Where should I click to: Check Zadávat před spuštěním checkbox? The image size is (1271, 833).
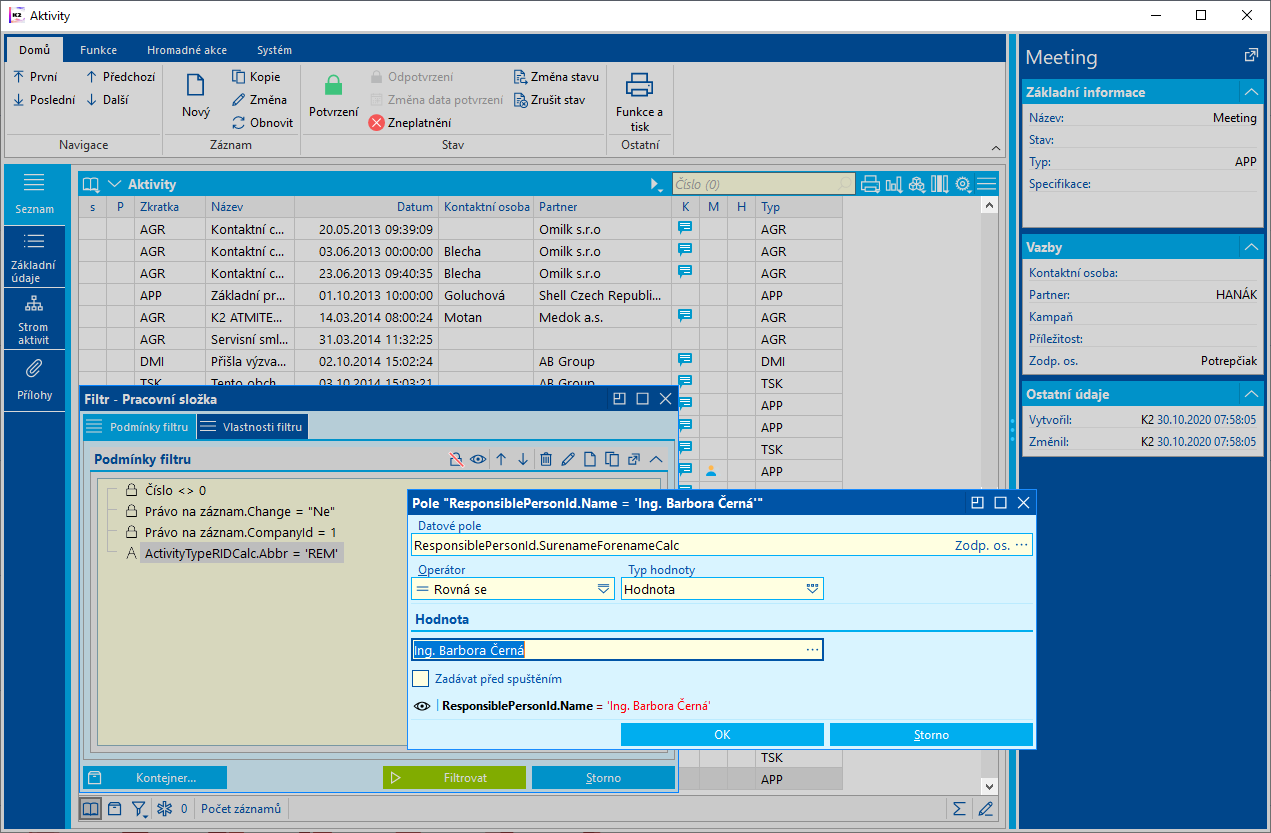(x=421, y=679)
